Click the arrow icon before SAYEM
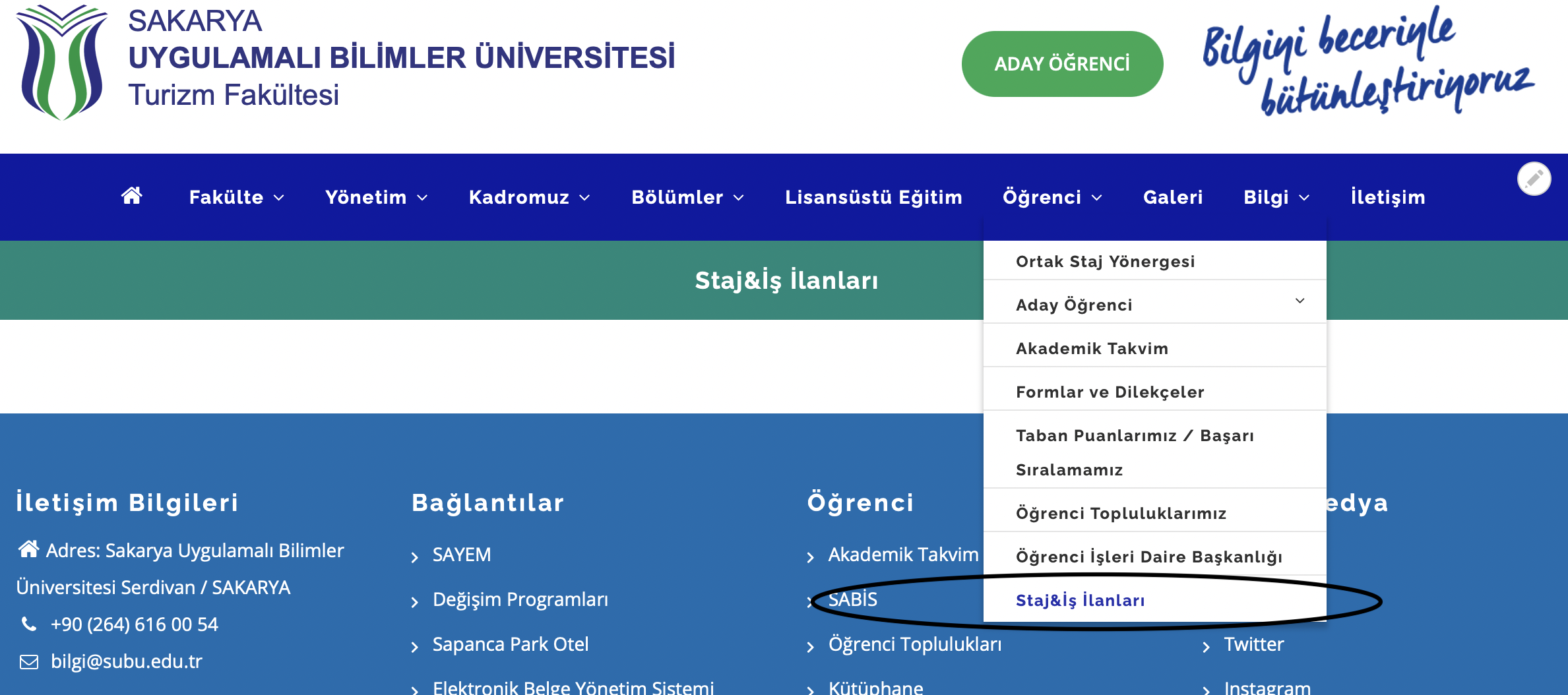Image resolution: width=1568 pixels, height=695 pixels. click(415, 558)
